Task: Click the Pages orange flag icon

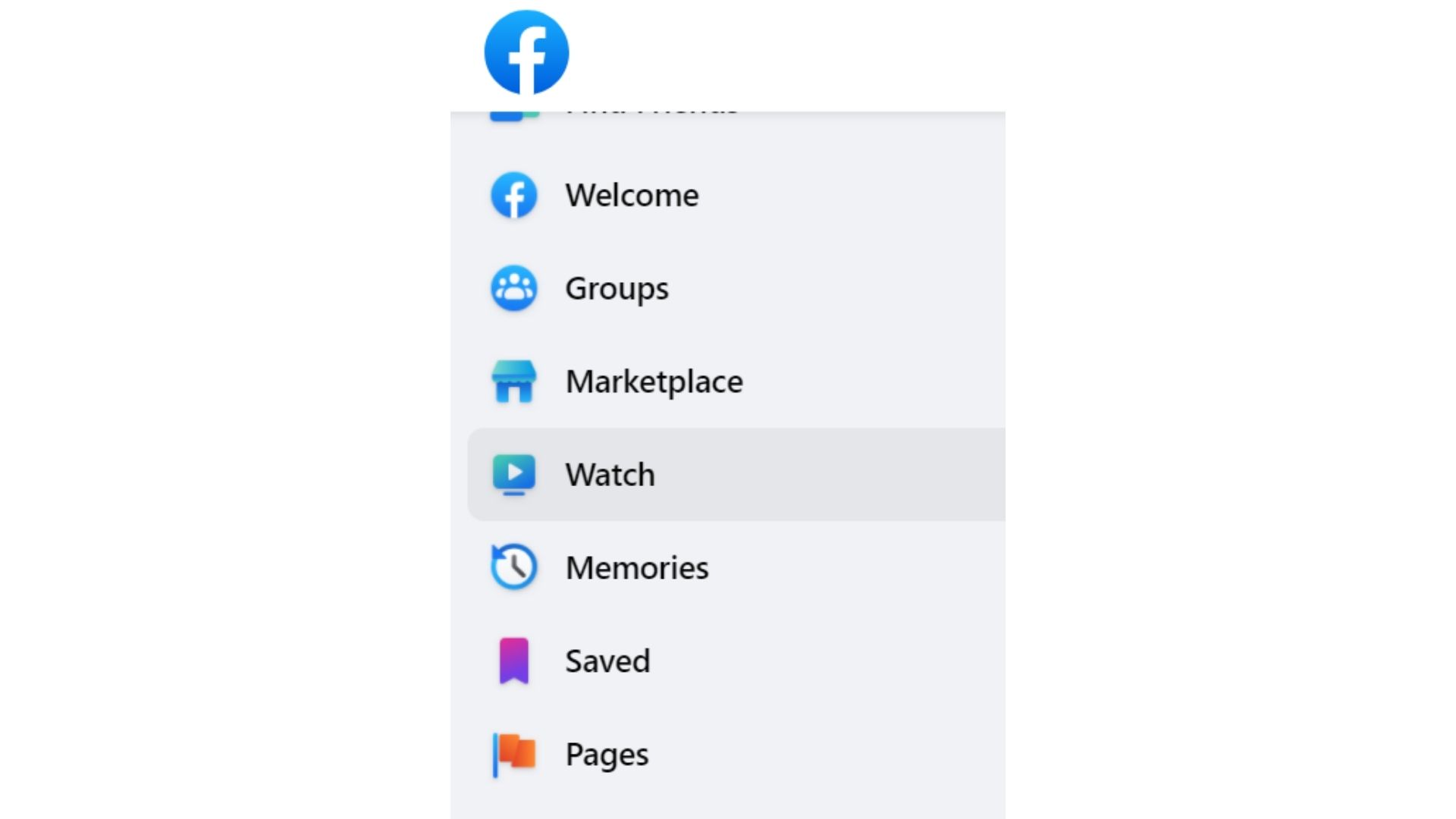Action: 514,755
